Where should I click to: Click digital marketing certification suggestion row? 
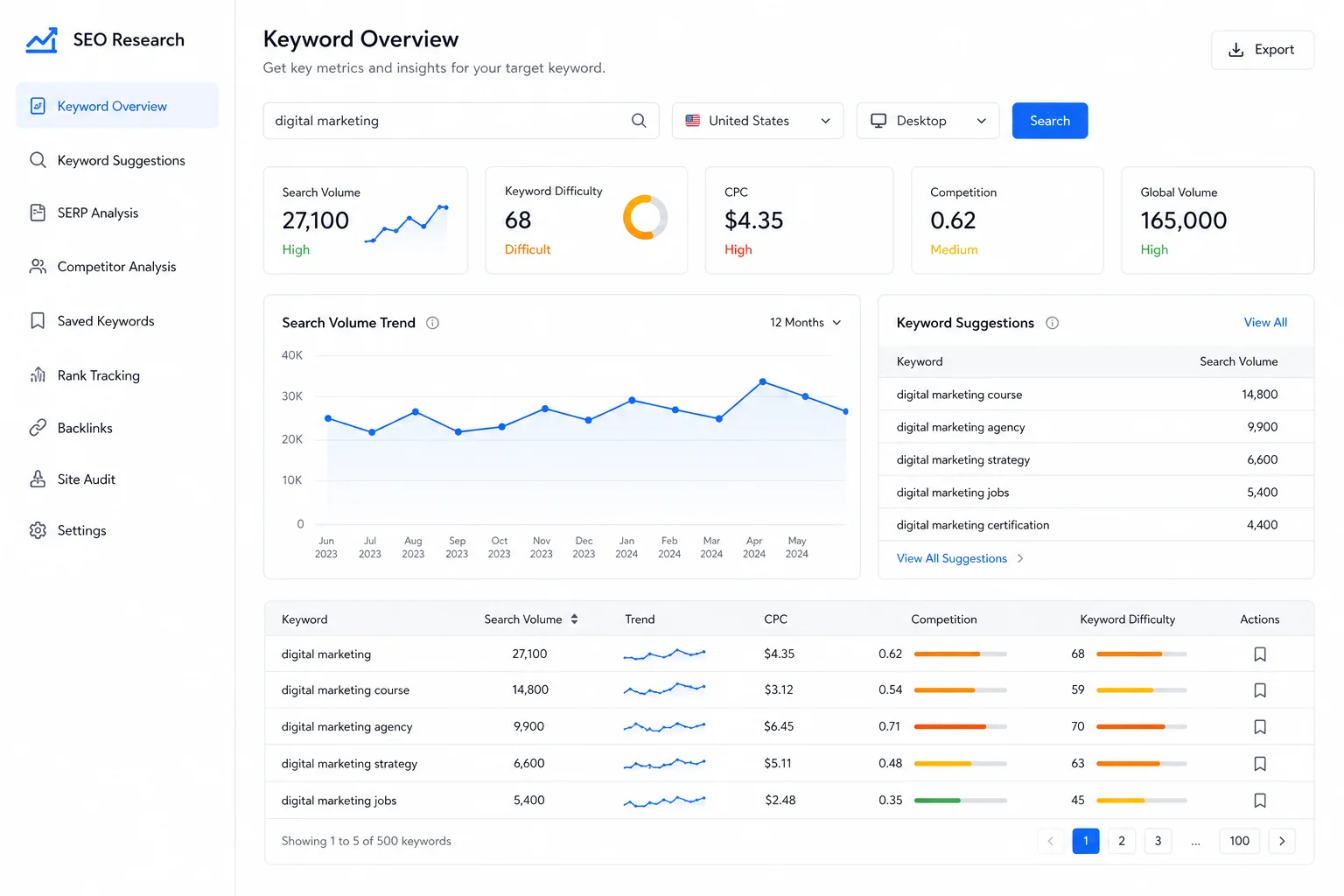coord(1095,525)
